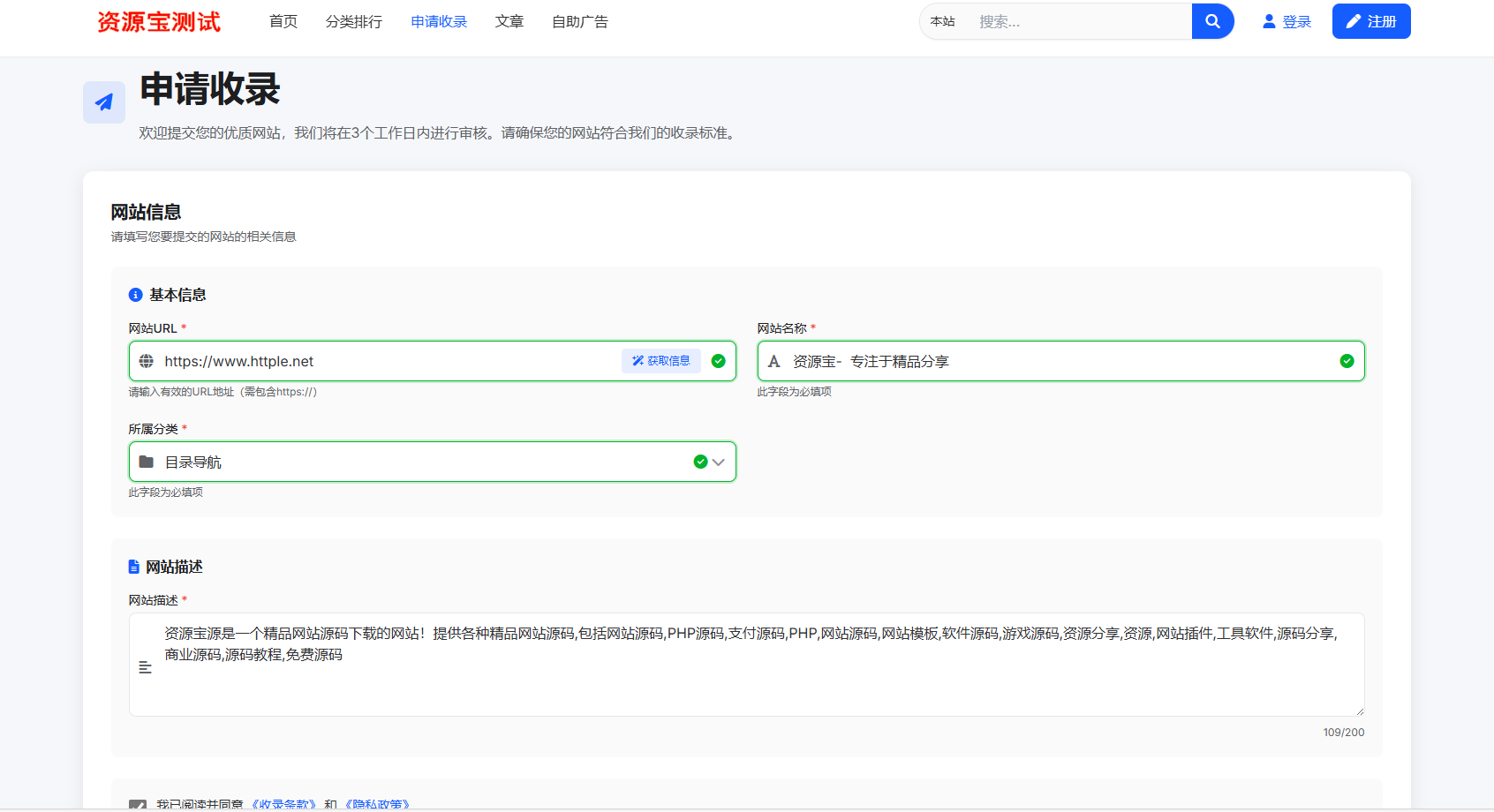Click the user icon next to 登录
The width and height of the screenshot is (1494, 812).
click(x=1269, y=21)
